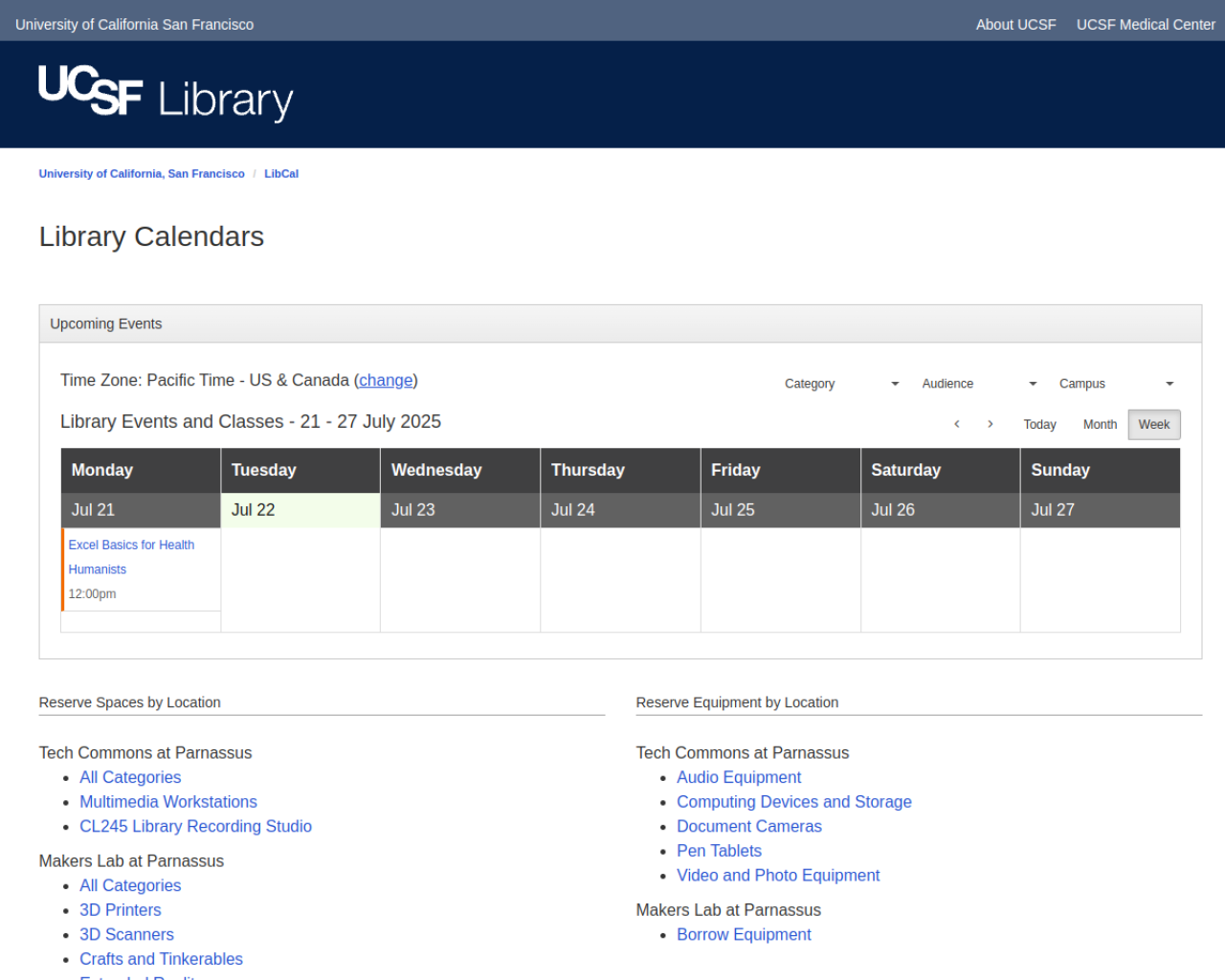Select Thursday column header
This screenshot has height=980, width=1225.
[x=620, y=470]
